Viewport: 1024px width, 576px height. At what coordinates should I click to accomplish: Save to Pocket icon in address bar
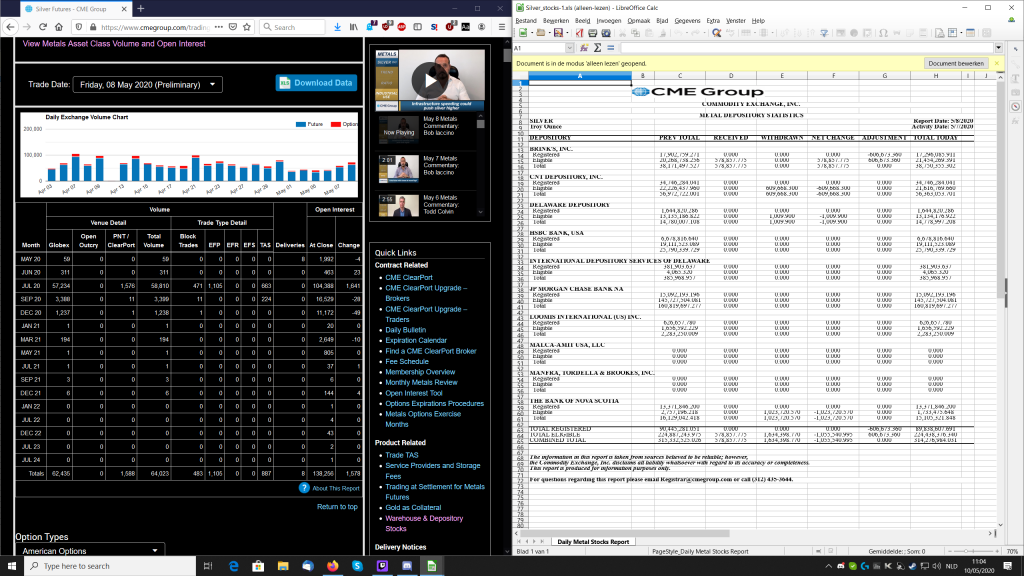(x=232, y=27)
